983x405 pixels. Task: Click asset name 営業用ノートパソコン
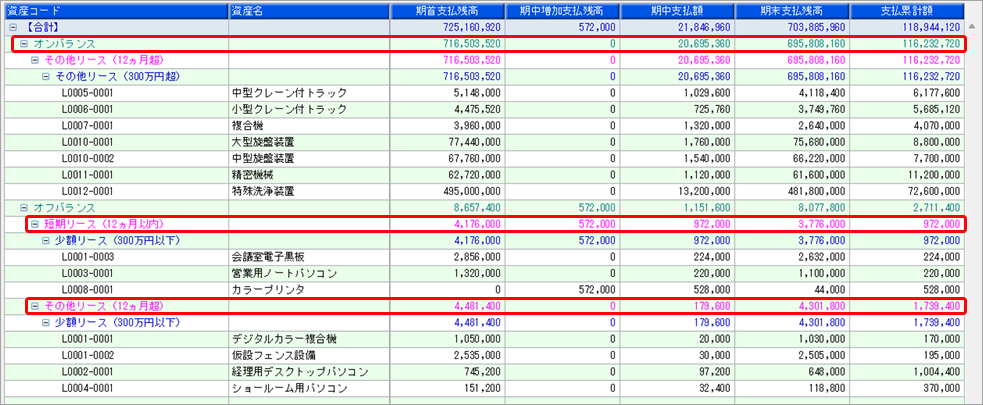pyautogui.click(x=284, y=273)
